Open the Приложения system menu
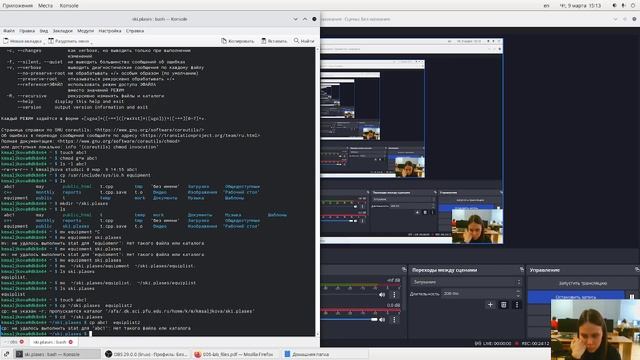The width and height of the screenshot is (640, 360). click(18, 6)
